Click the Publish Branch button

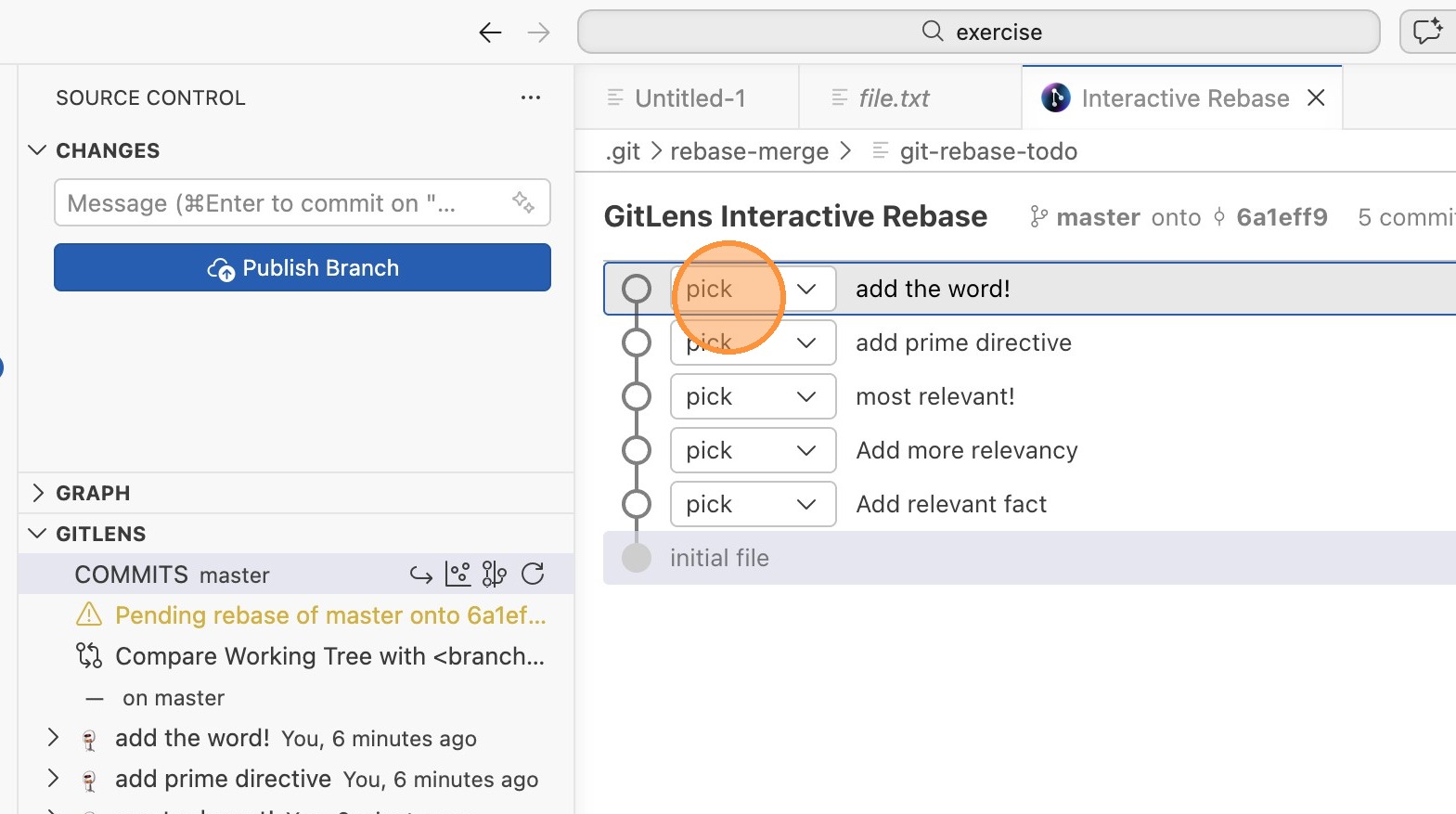303,268
